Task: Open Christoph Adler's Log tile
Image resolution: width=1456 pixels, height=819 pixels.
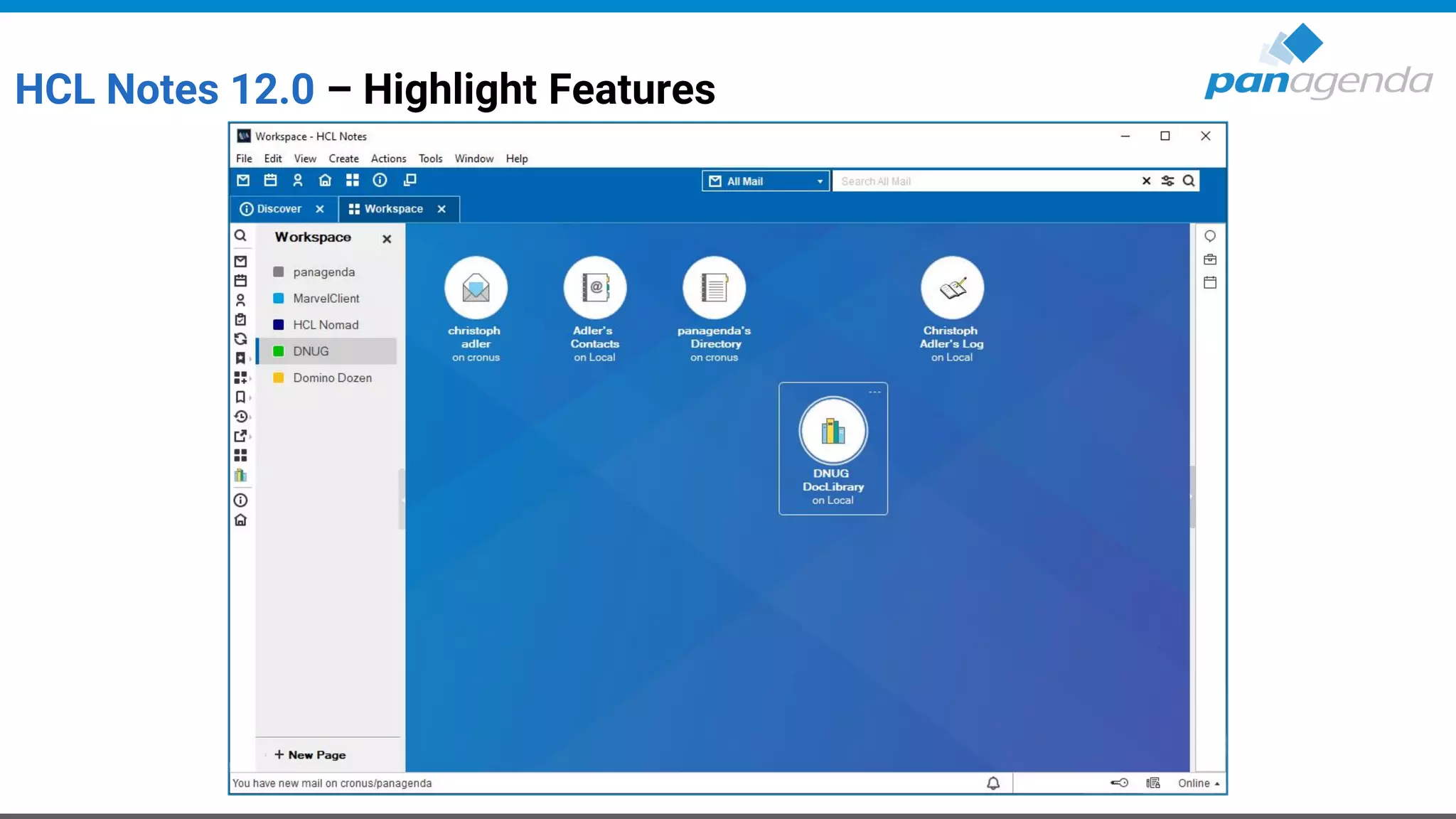Action: pyautogui.click(x=952, y=309)
